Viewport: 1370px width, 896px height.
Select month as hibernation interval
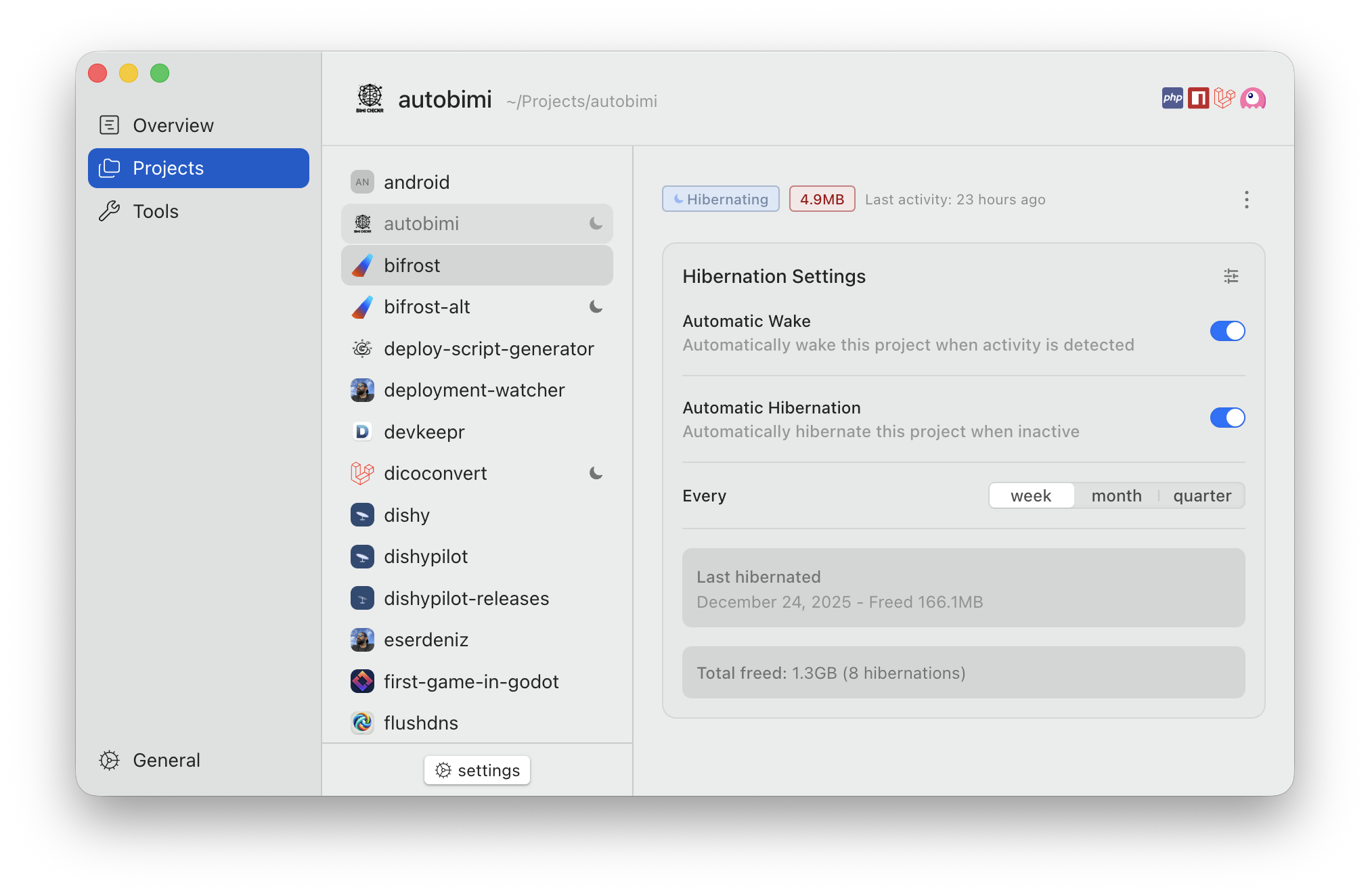(1116, 495)
